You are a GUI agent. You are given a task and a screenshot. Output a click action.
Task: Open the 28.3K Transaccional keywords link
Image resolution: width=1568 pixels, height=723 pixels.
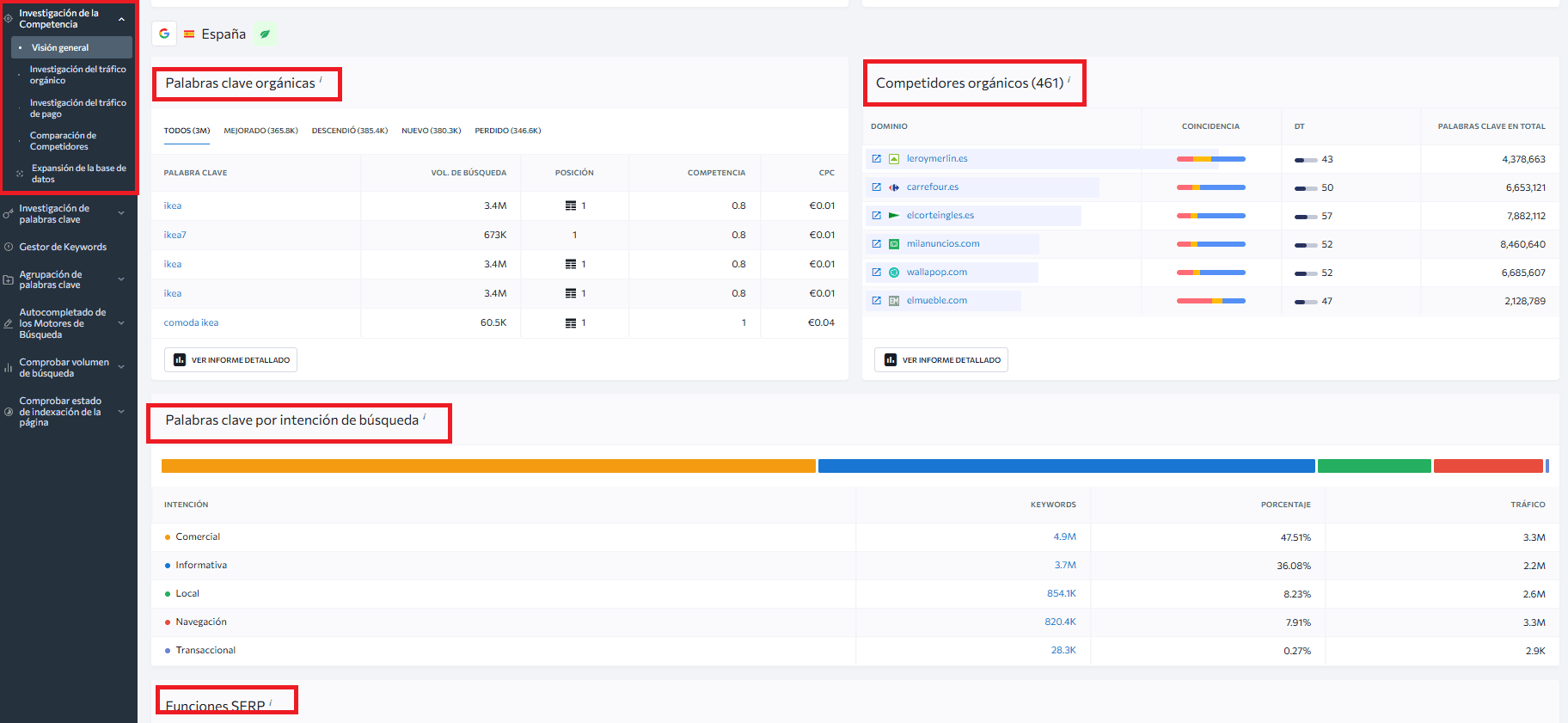(1063, 651)
